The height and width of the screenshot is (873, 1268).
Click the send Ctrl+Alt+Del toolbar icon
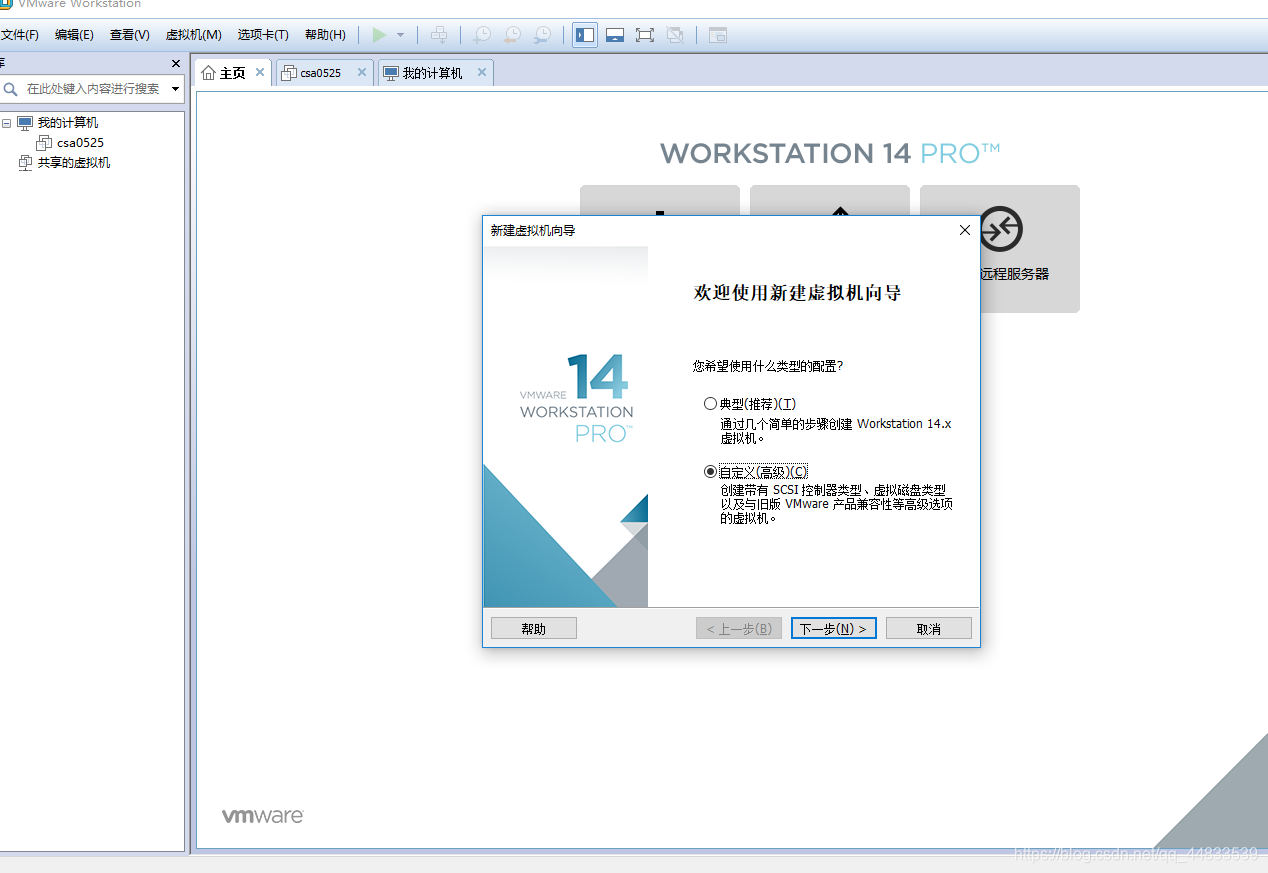[439, 35]
